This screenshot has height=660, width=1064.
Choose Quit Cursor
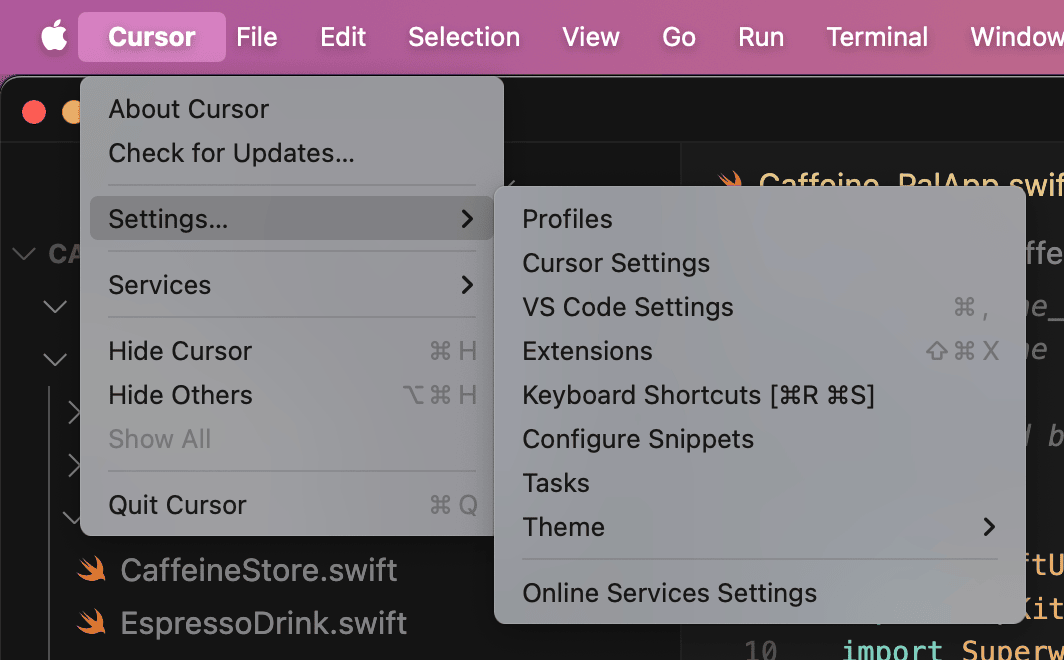click(x=177, y=505)
